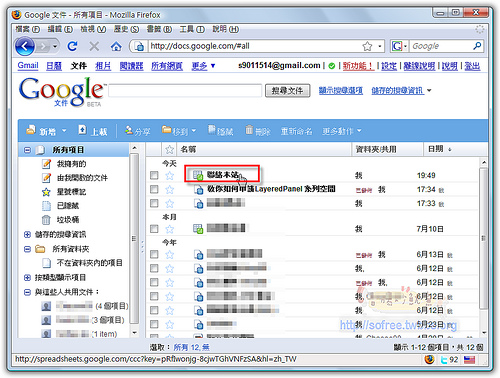This screenshot has width=500, height=378.
Task: Click the Firefox icon in status bar
Action: pyautogui.click(x=429, y=359)
